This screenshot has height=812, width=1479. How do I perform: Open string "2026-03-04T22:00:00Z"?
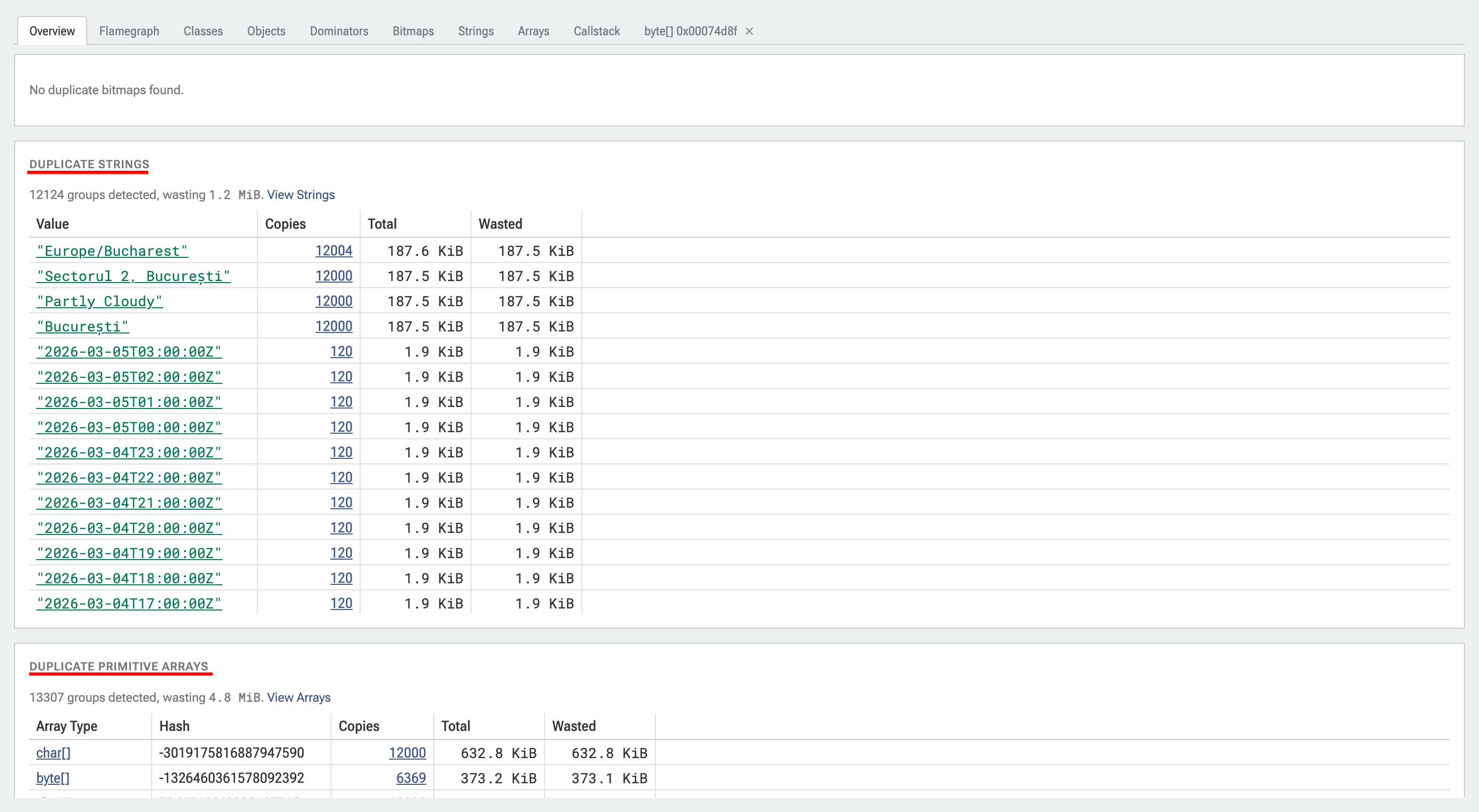[x=129, y=478]
